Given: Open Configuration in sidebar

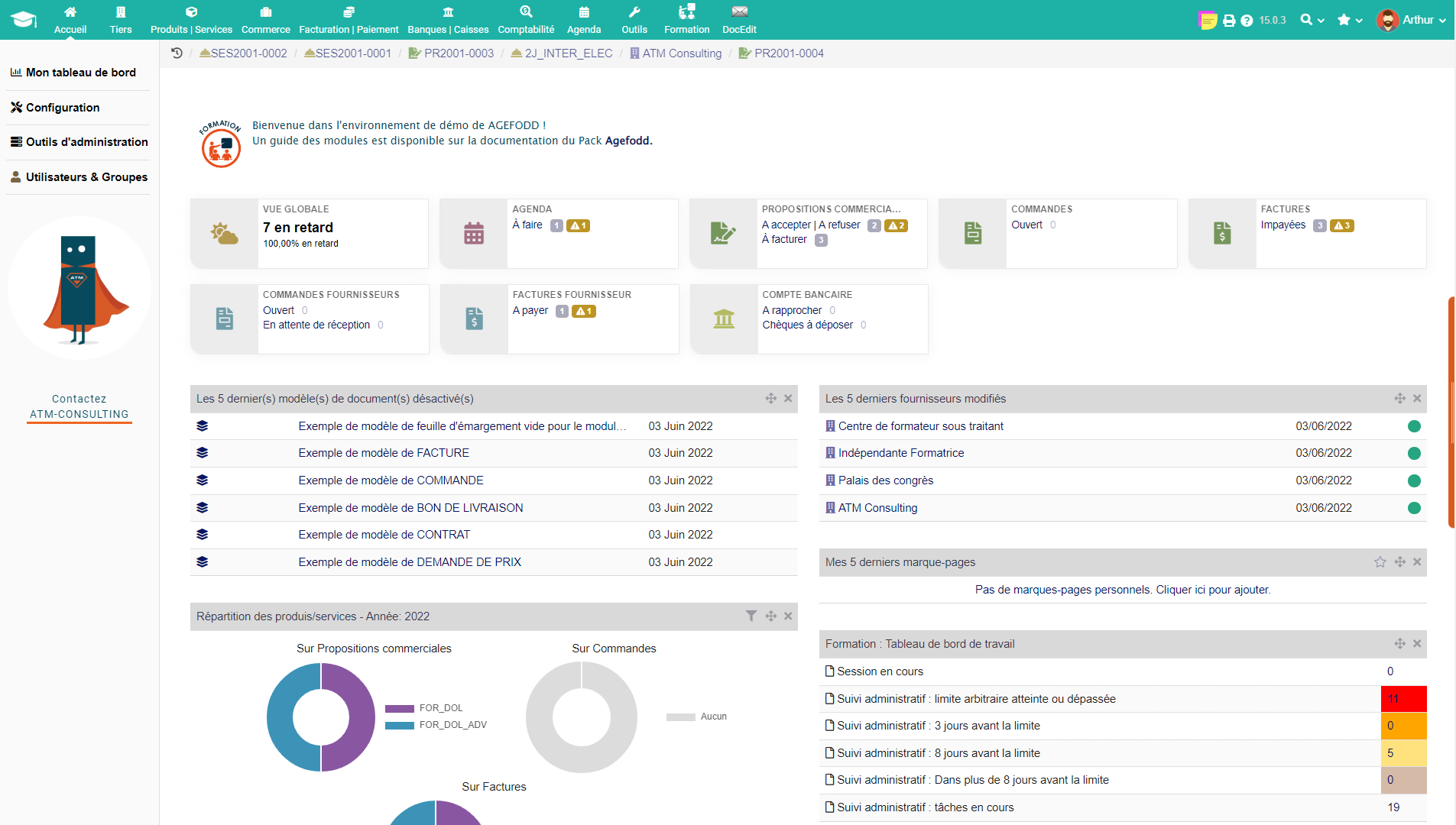Looking at the screenshot, I should pyautogui.click(x=55, y=108).
